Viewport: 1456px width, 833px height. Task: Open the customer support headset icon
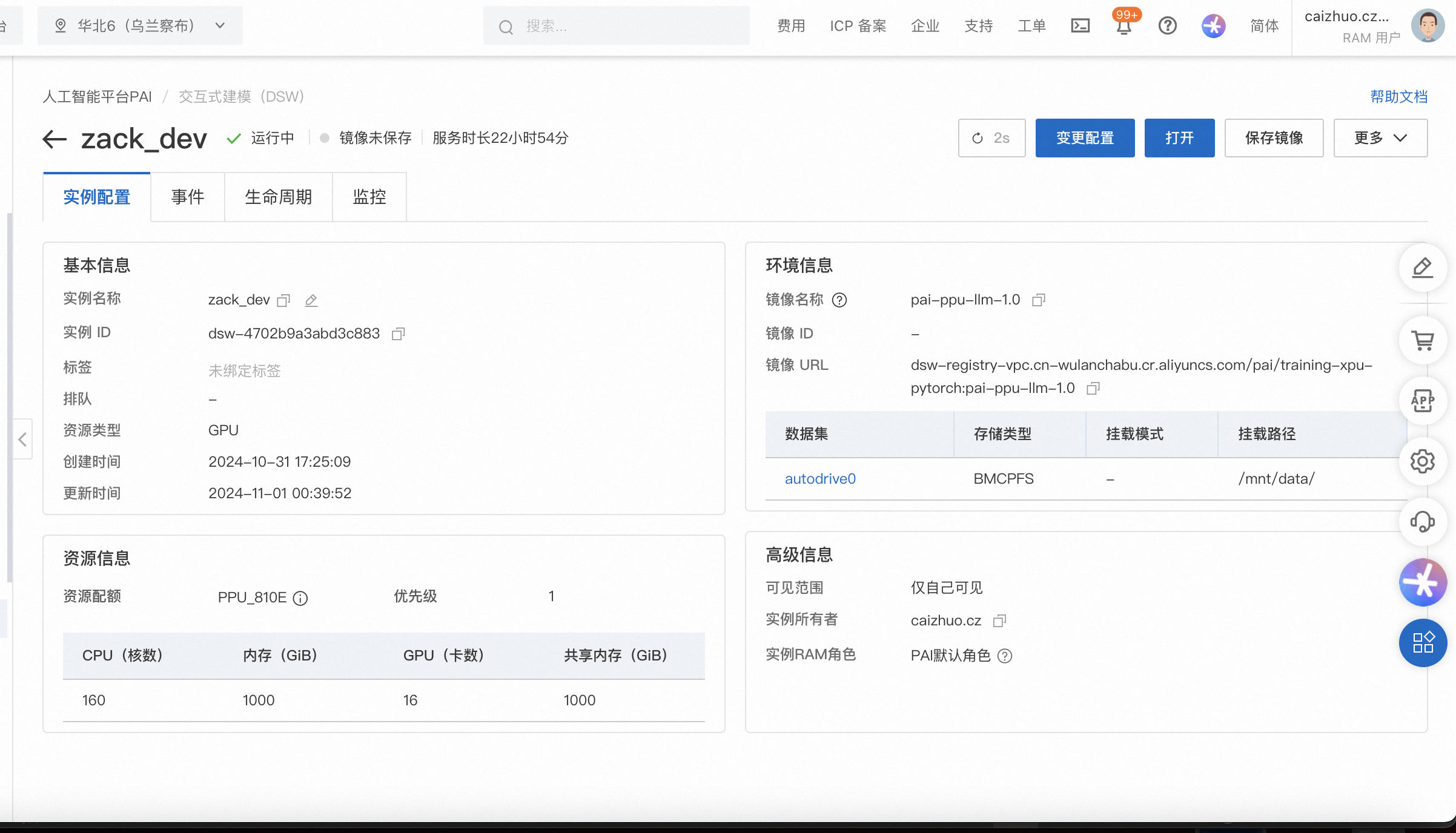click(1423, 522)
